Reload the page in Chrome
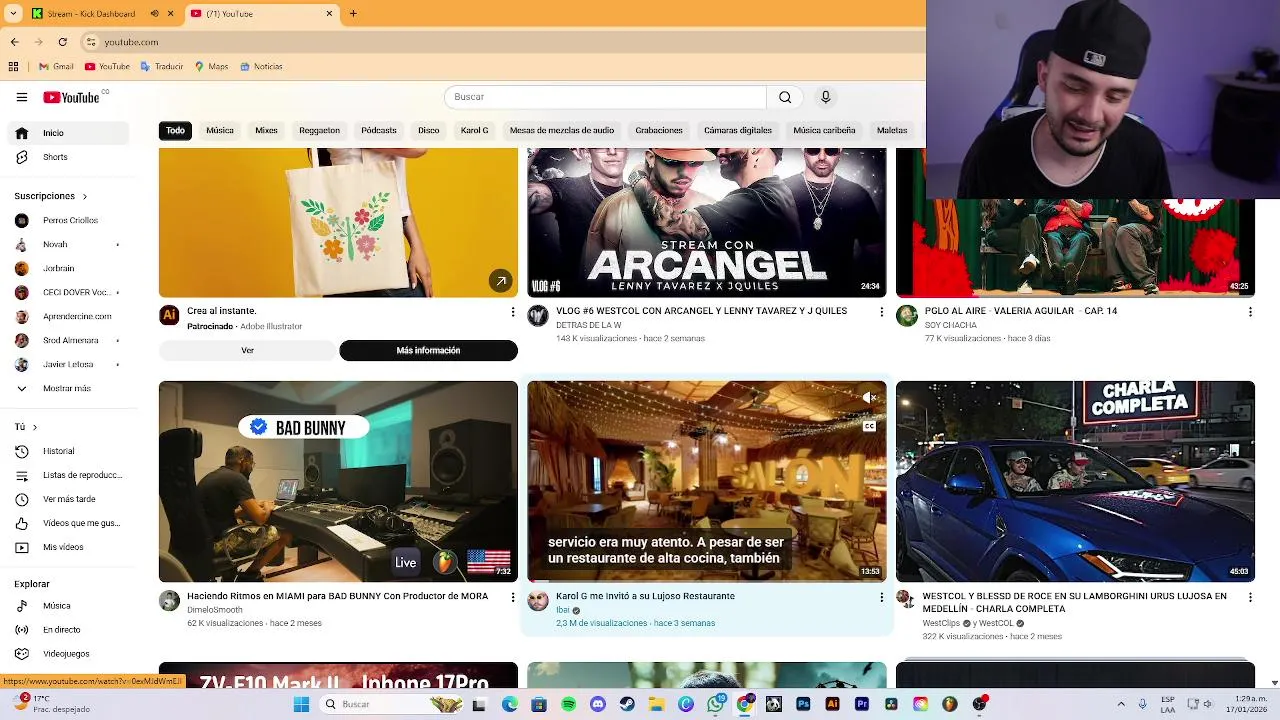The width and height of the screenshot is (1280, 720). coord(62,42)
